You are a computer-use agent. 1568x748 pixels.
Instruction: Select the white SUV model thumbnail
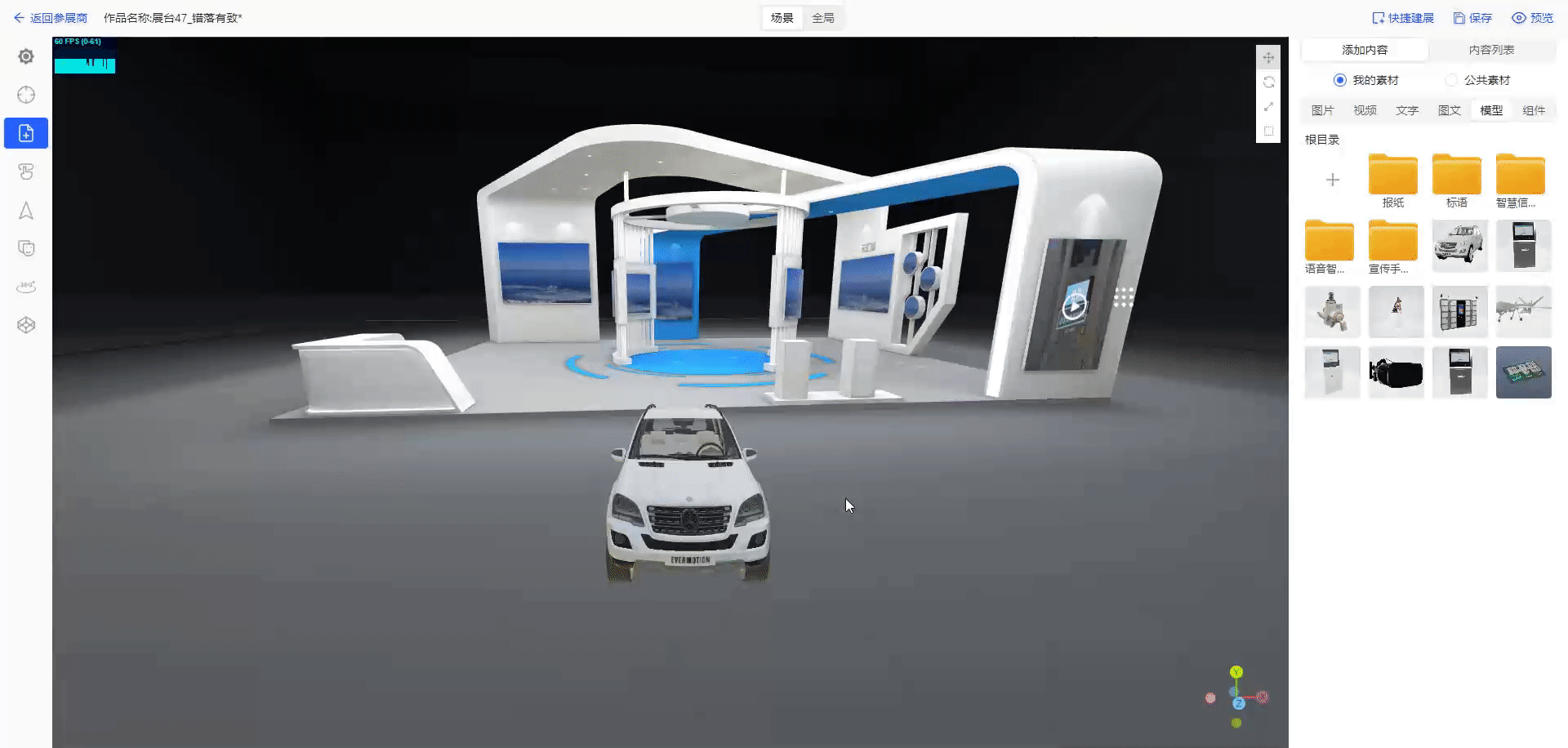[1459, 245]
